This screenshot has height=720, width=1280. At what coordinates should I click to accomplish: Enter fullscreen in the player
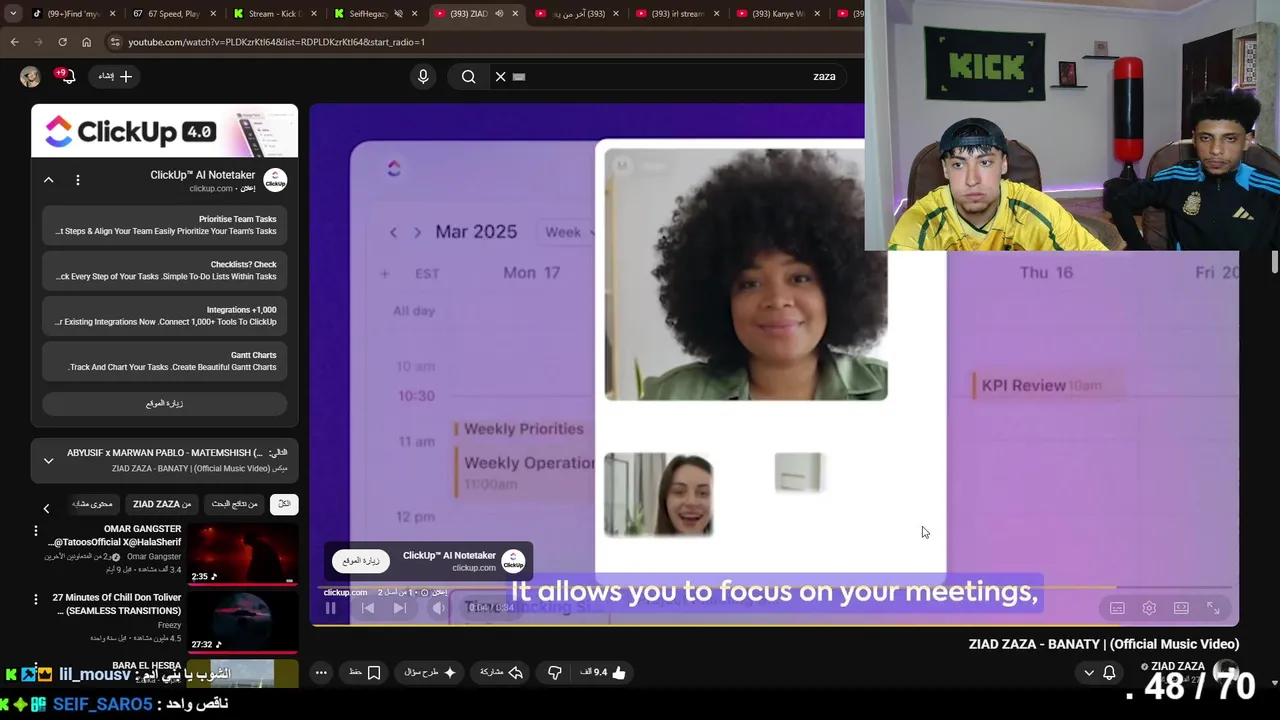[x=1213, y=608]
